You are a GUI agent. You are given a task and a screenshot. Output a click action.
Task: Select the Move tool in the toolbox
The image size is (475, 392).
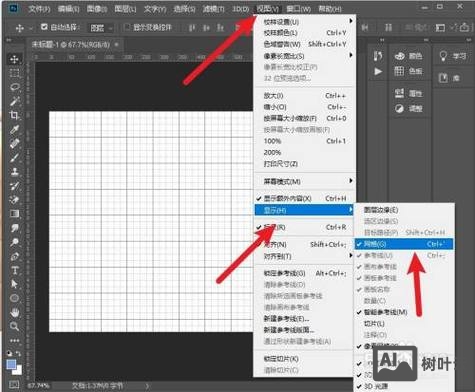(x=14, y=59)
